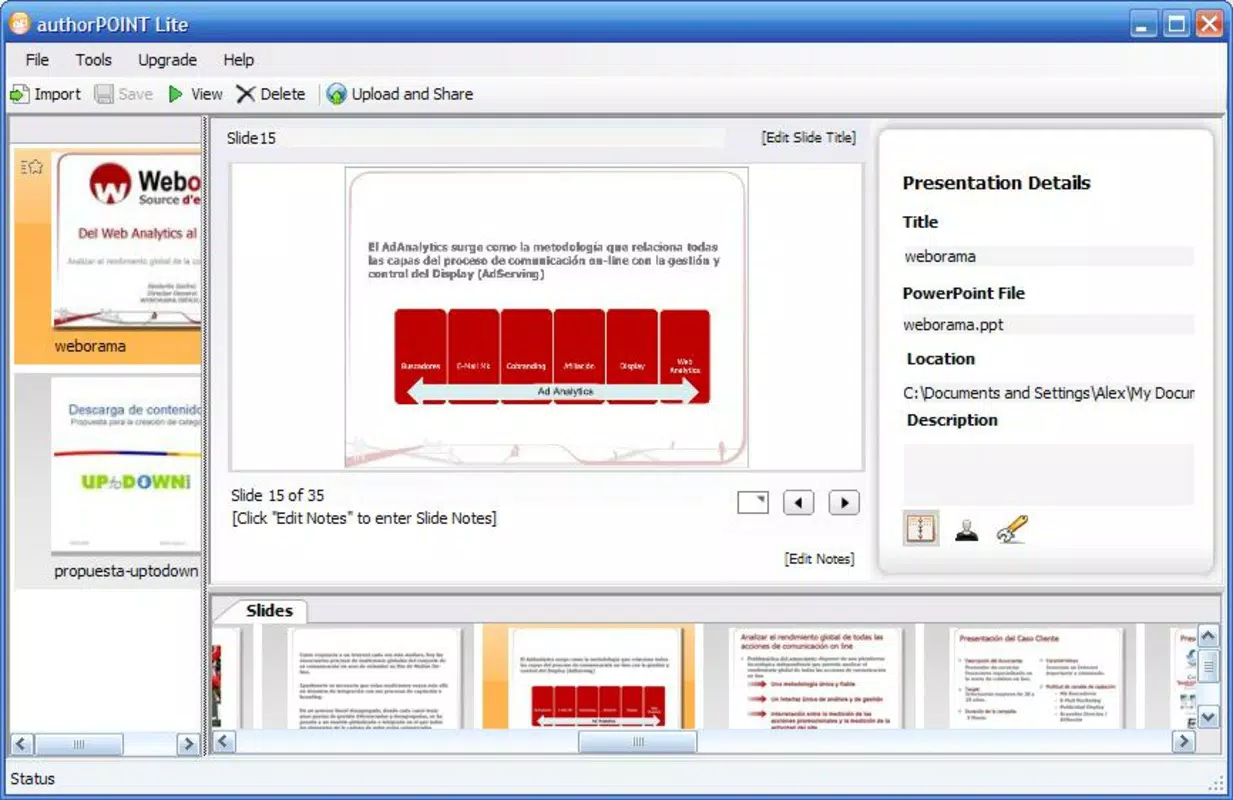Click the presentation list horizontal scrollbar thumb
Screen dimensions: 1233x800
[79, 744]
